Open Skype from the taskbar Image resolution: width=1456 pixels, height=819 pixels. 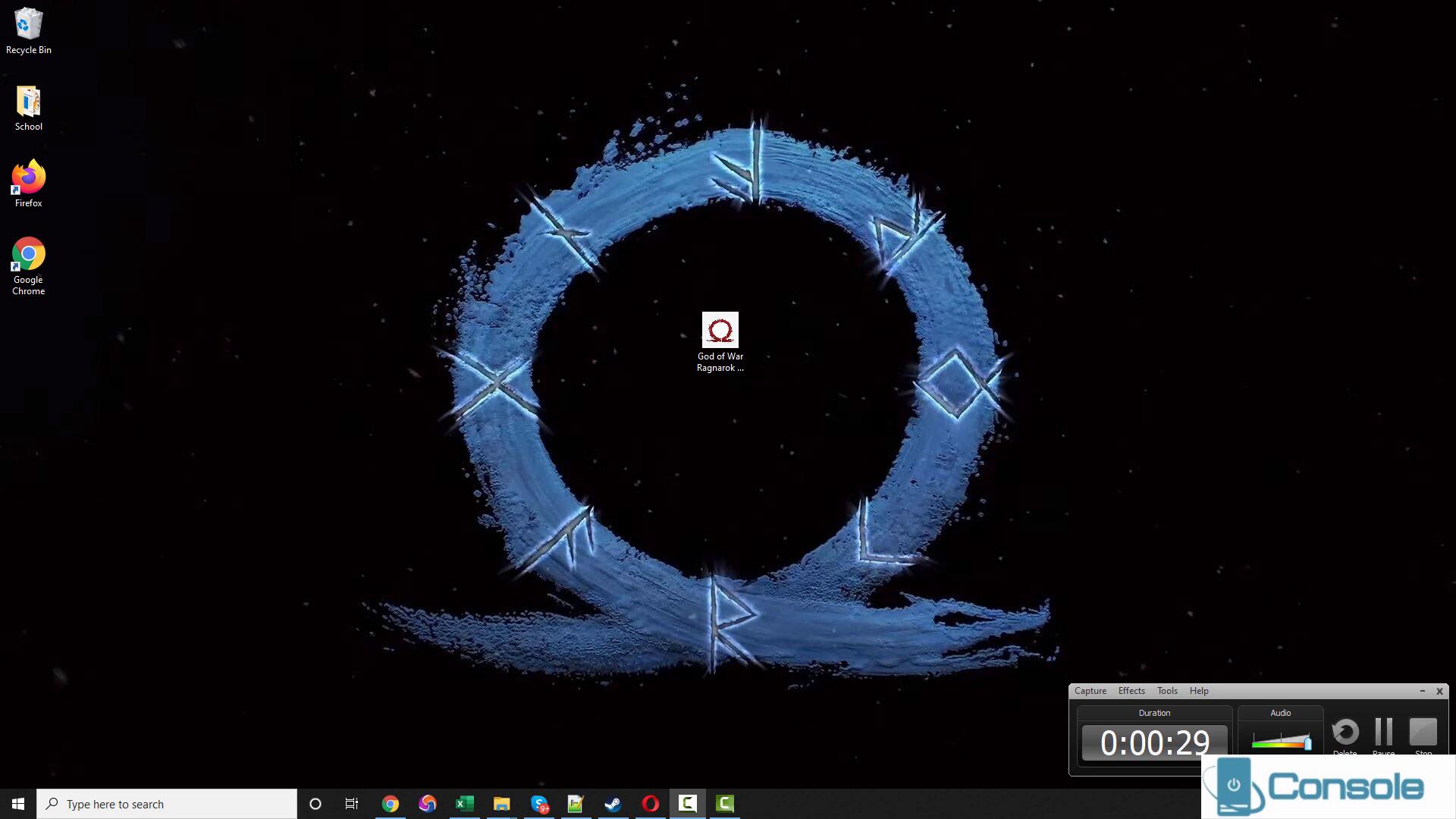pyautogui.click(x=539, y=804)
